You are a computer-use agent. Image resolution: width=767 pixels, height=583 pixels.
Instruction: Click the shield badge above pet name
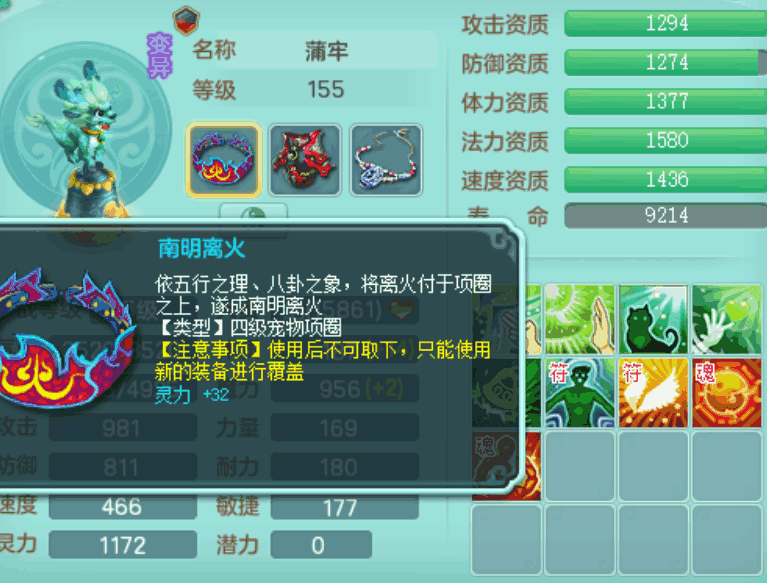pyautogui.click(x=186, y=21)
